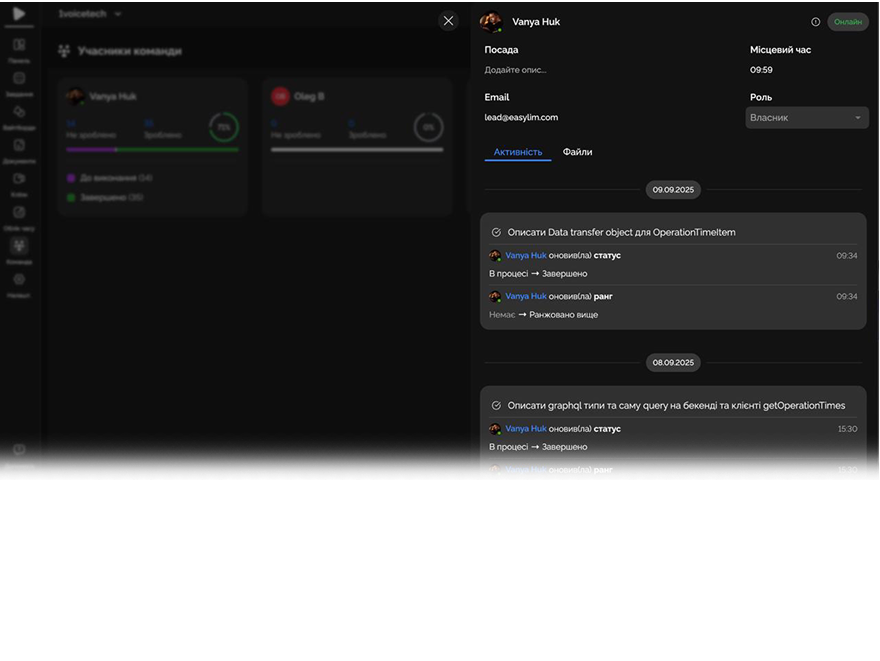Click Vanya Huk's progress bar on team card
The width and height of the screenshot is (880, 661).
click(152, 149)
